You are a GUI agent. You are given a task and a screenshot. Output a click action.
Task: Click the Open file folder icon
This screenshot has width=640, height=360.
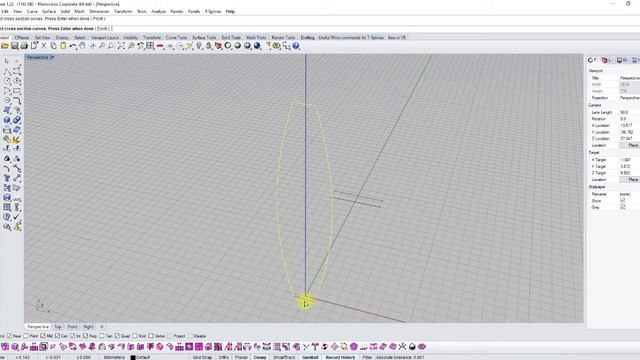coord(5,46)
